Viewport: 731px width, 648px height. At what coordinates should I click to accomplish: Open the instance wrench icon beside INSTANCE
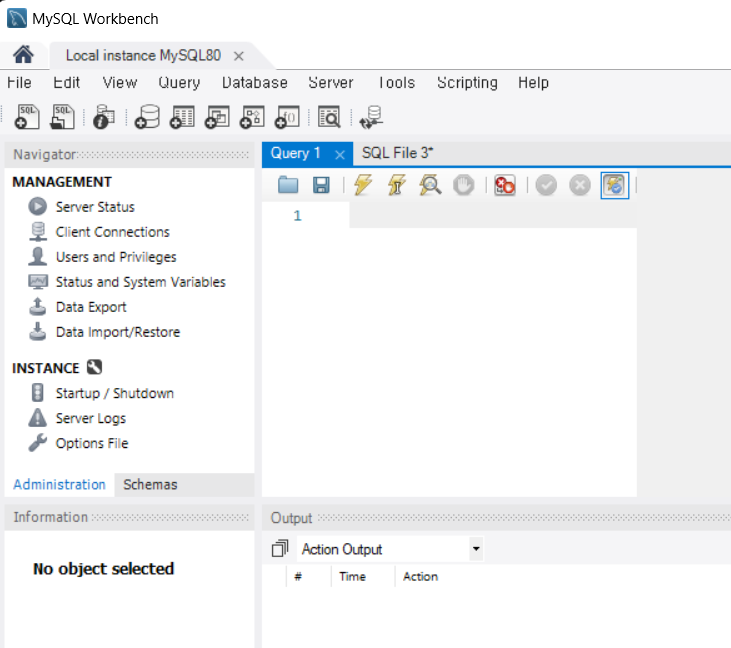(x=95, y=367)
